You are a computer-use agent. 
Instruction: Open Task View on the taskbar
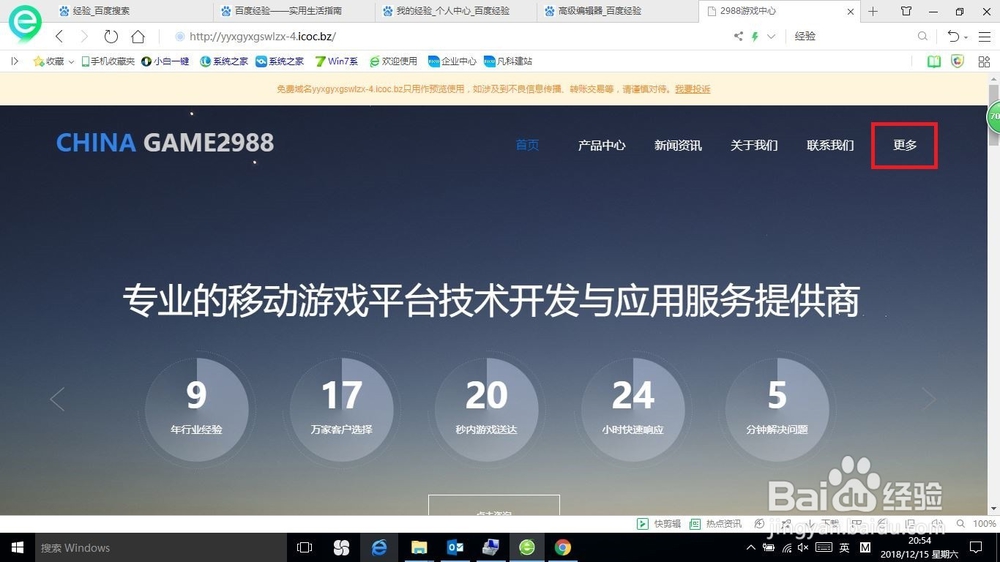click(x=305, y=547)
